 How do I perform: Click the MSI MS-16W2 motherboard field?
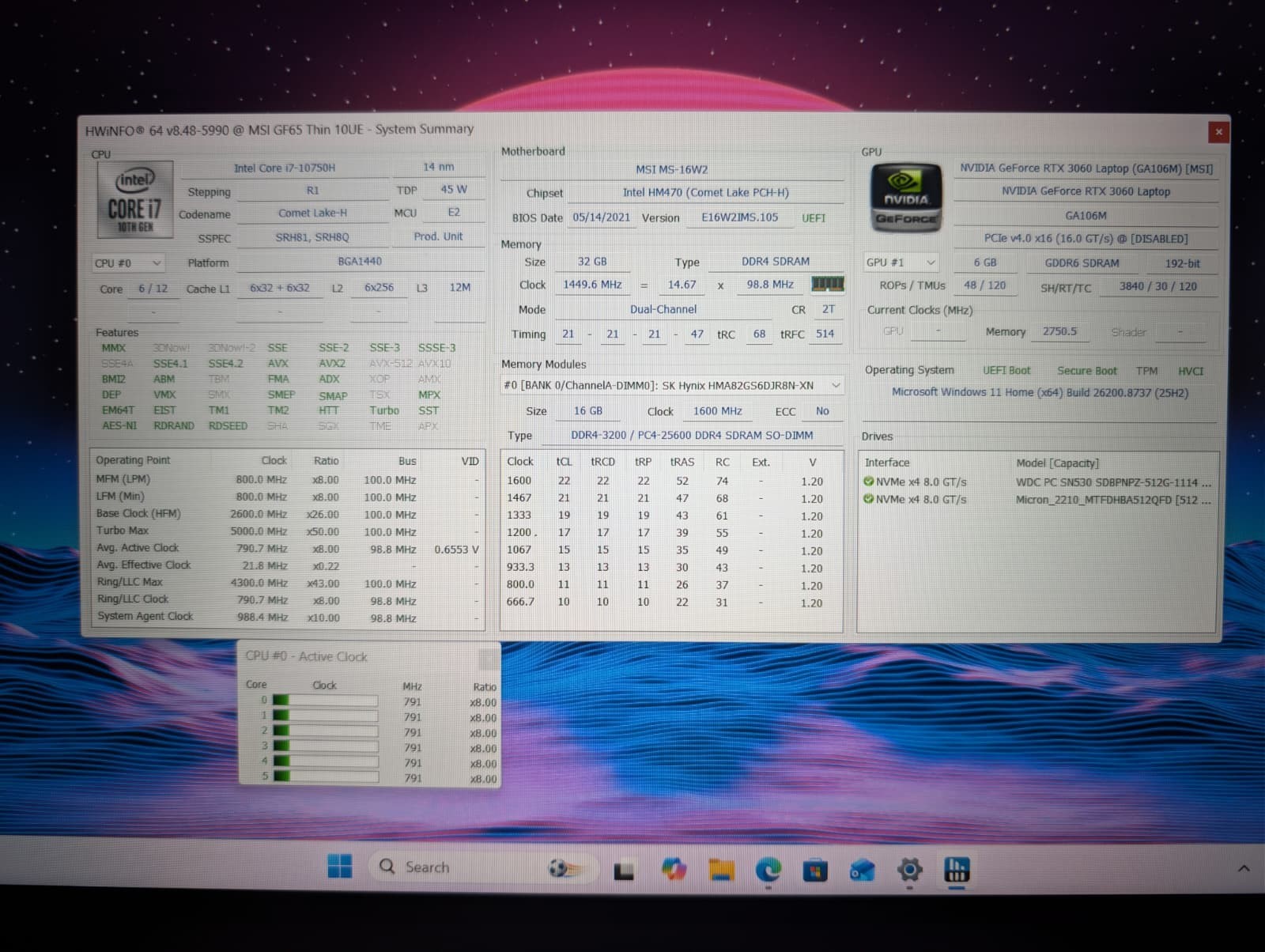672,169
